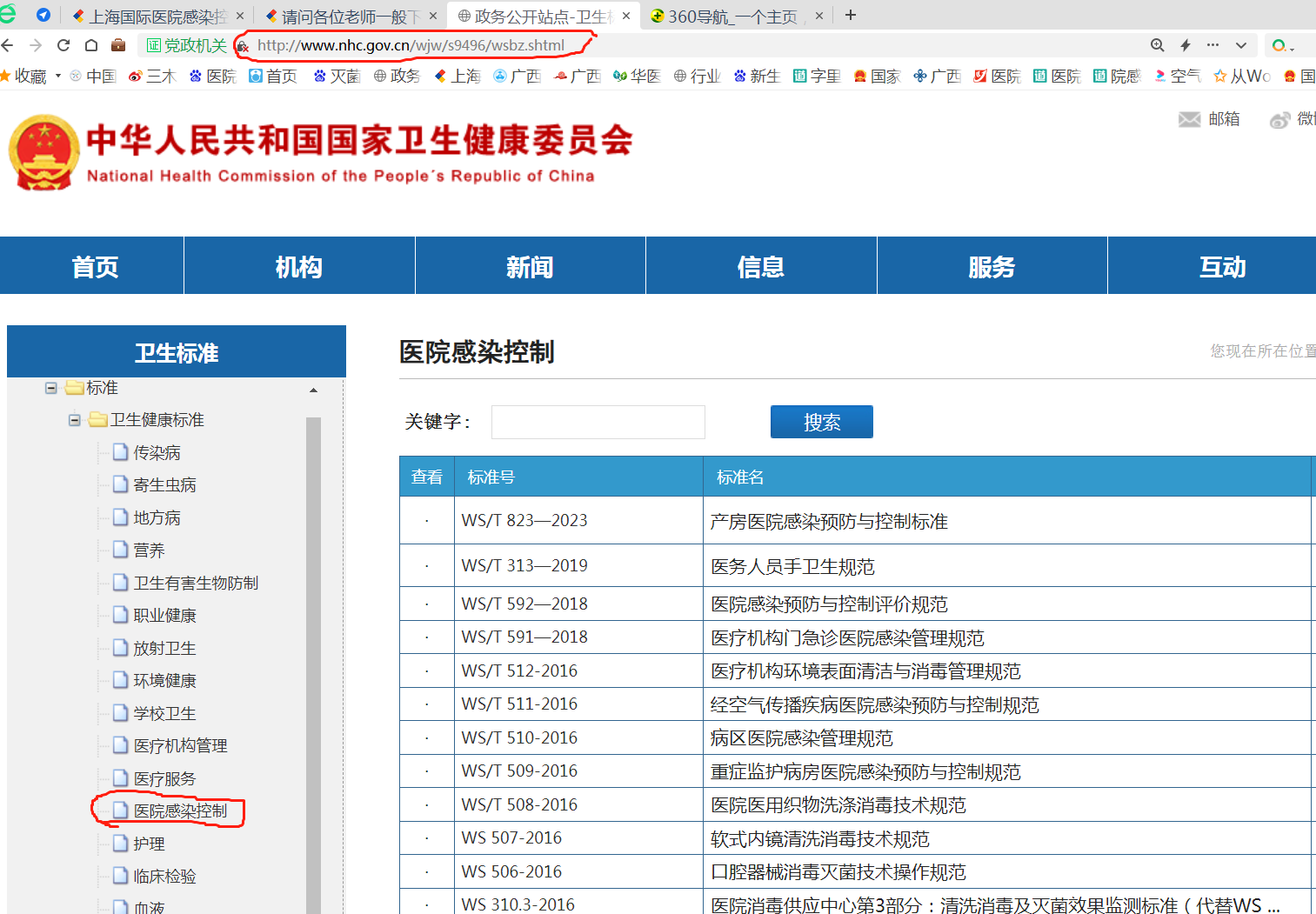Open a new browser tab with plus button
1316x914 pixels.
[x=851, y=15]
